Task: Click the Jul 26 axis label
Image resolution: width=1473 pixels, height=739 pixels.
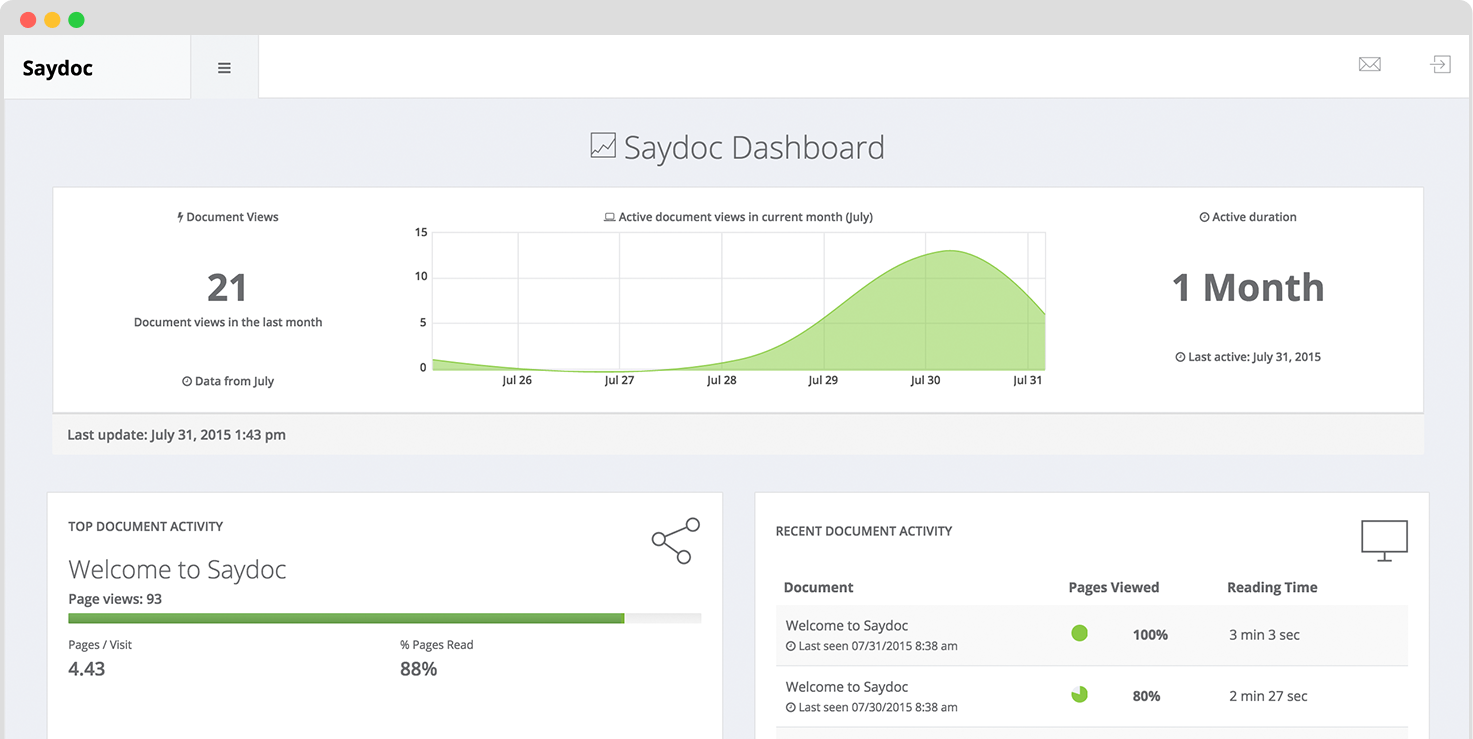Action: pyautogui.click(x=517, y=380)
